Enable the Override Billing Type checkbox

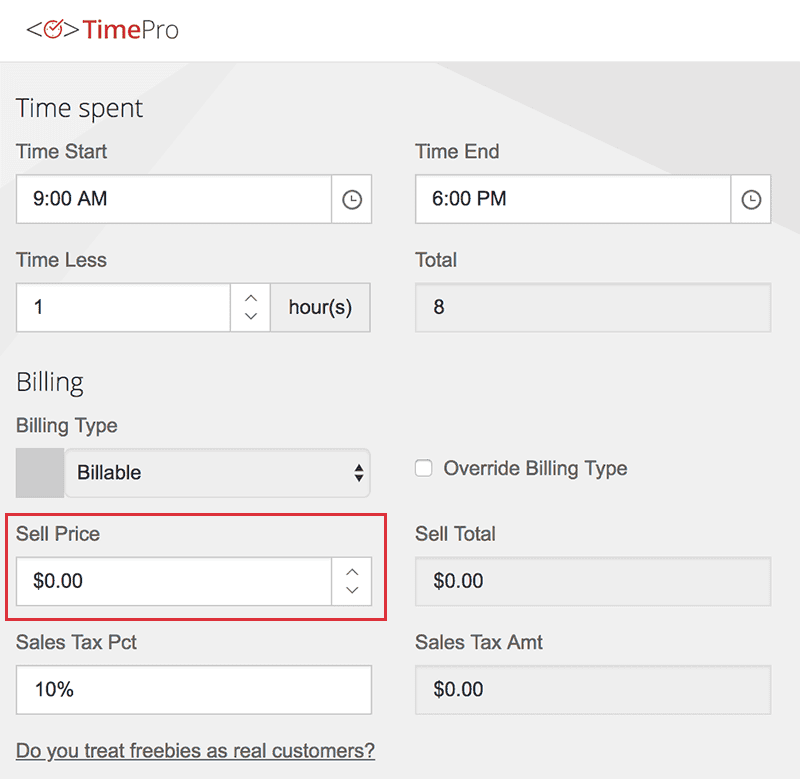[424, 469]
